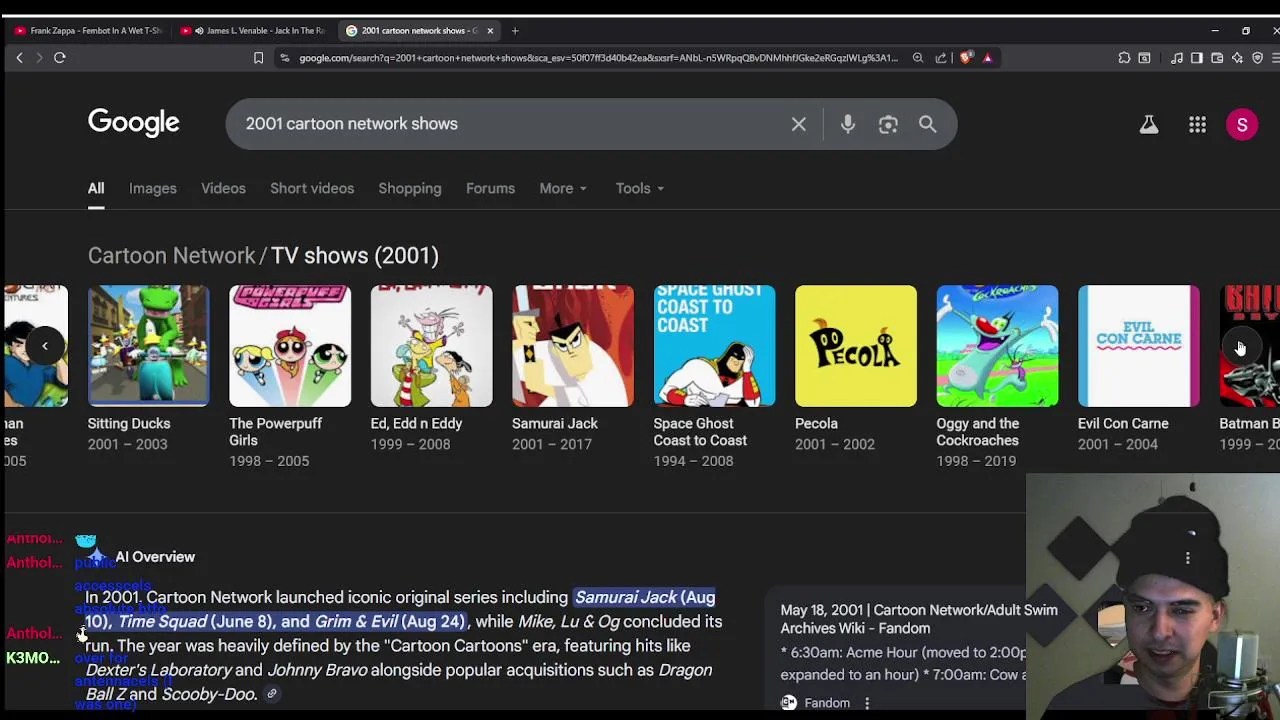Image resolution: width=1280 pixels, height=720 pixels.
Task: Open The Powerpuff Girls show card
Action: [290, 377]
